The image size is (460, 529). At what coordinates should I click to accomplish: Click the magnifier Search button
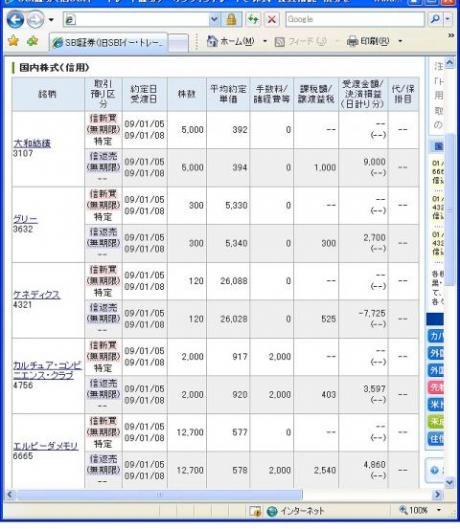click(x=435, y=19)
